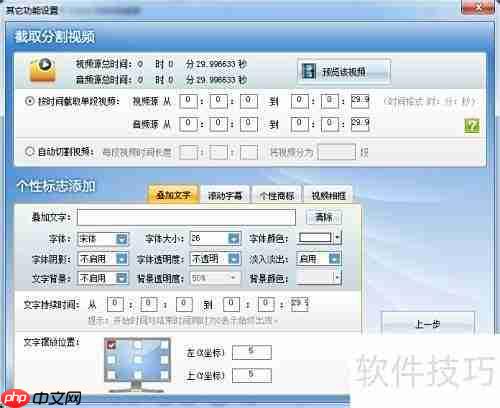
Task: Switch to the 滚动字幕 tab
Action: [x=225, y=195]
